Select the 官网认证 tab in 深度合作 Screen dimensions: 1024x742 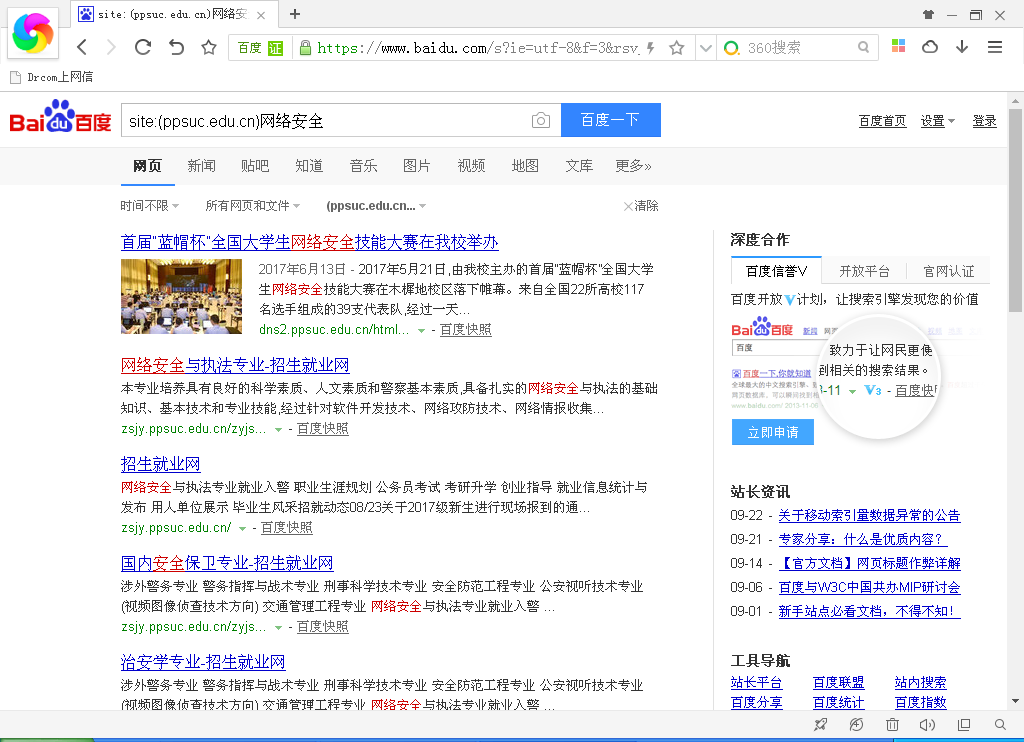948,271
